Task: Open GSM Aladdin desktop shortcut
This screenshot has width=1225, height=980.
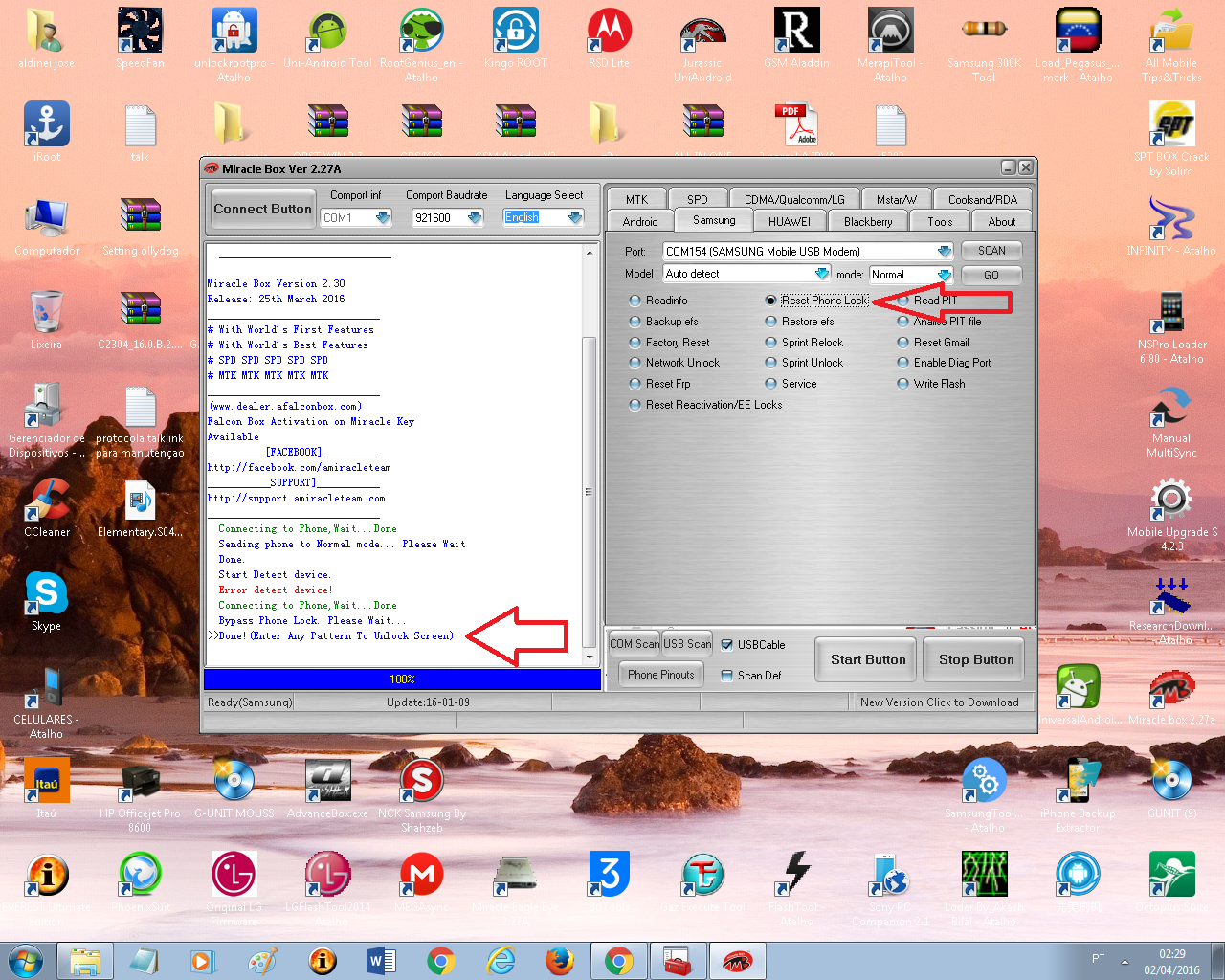Action: click(x=796, y=38)
